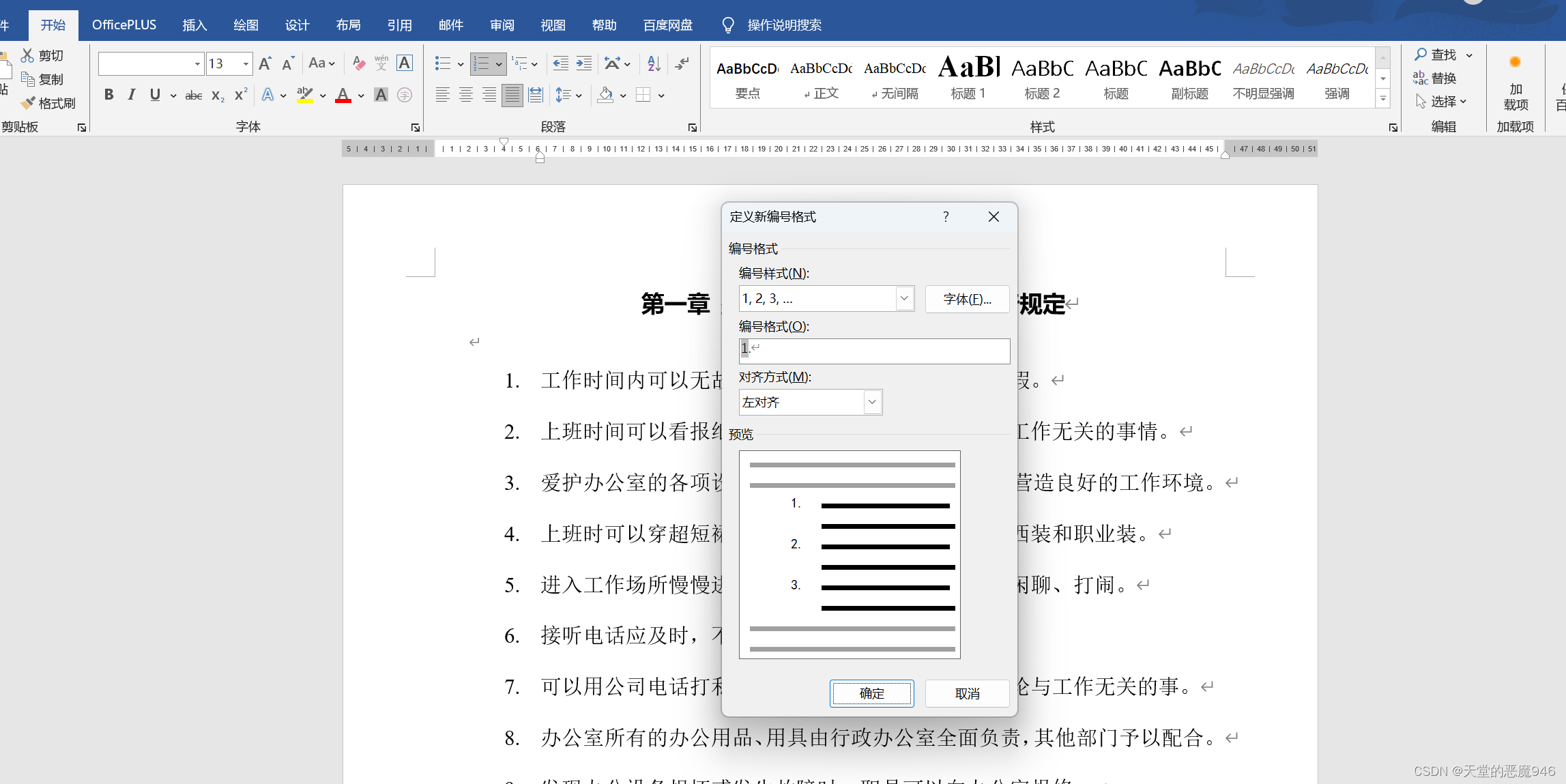Click the multilevel list icon
Image resolution: width=1566 pixels, height=784 pixels.
coord(520,63)
